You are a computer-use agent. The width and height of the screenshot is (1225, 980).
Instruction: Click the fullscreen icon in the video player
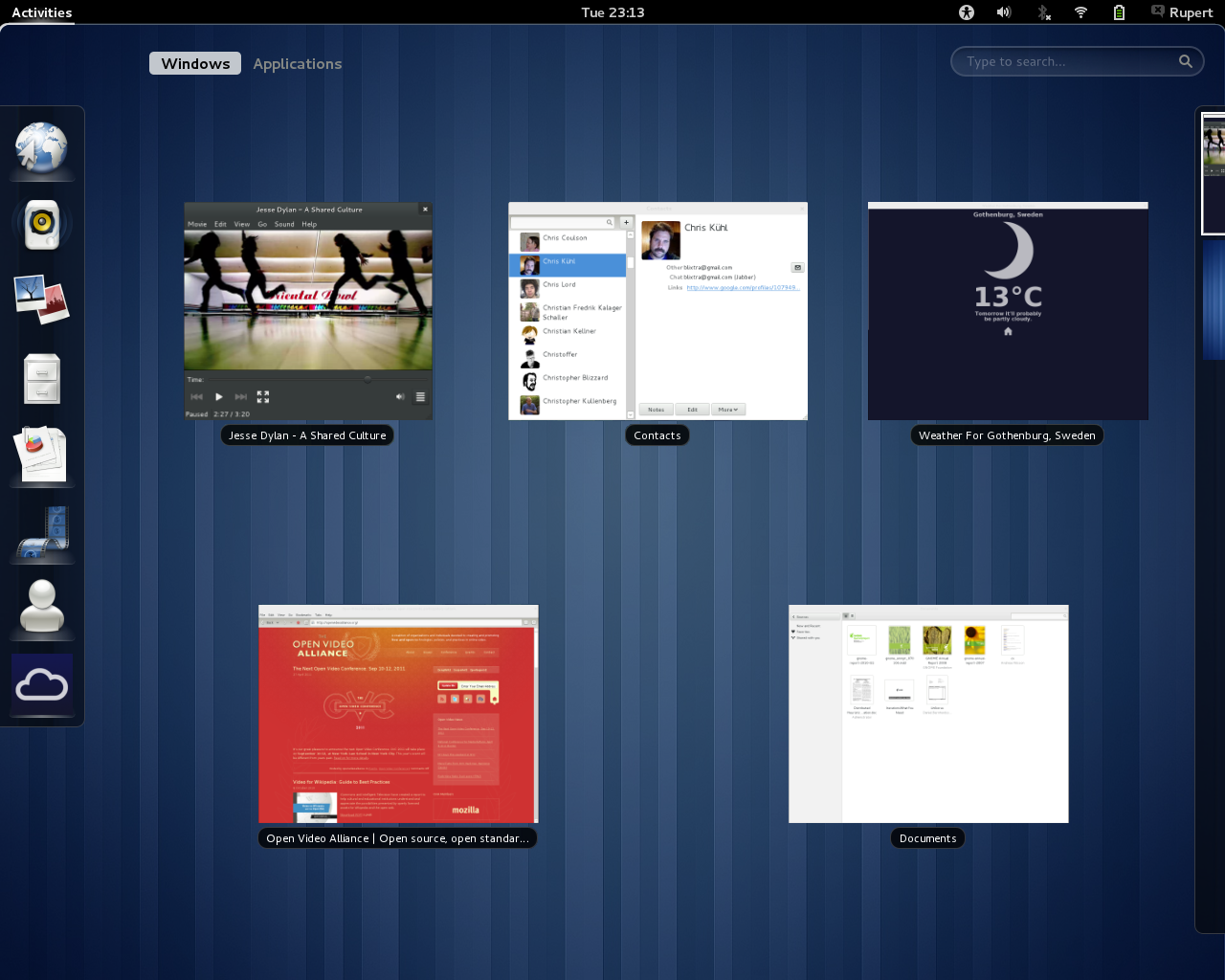click(x=263, y=395)
